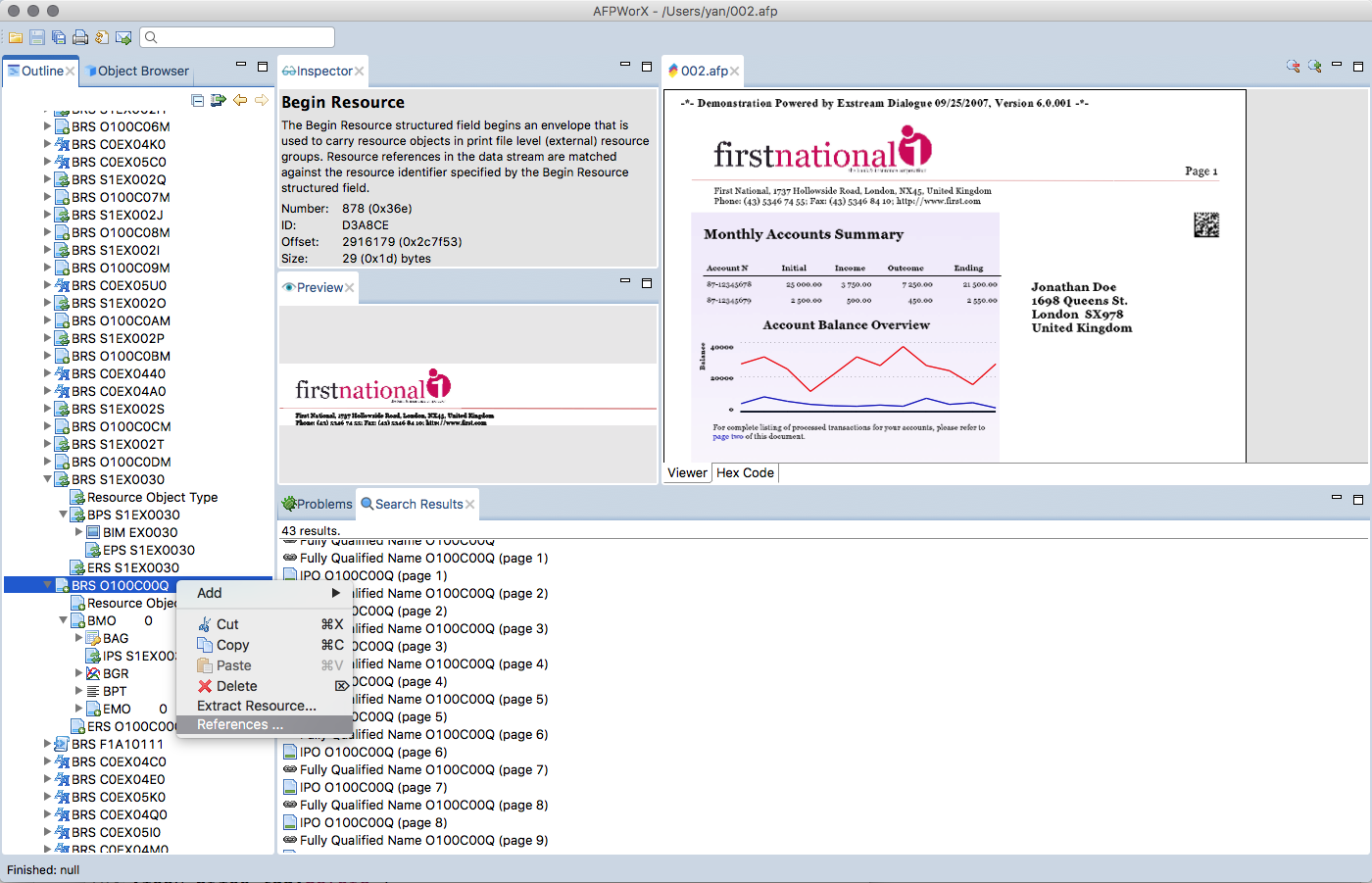1372x883 pixels.
Task: Zoom in on the document viewer
Action: (x=1314, y=67)
